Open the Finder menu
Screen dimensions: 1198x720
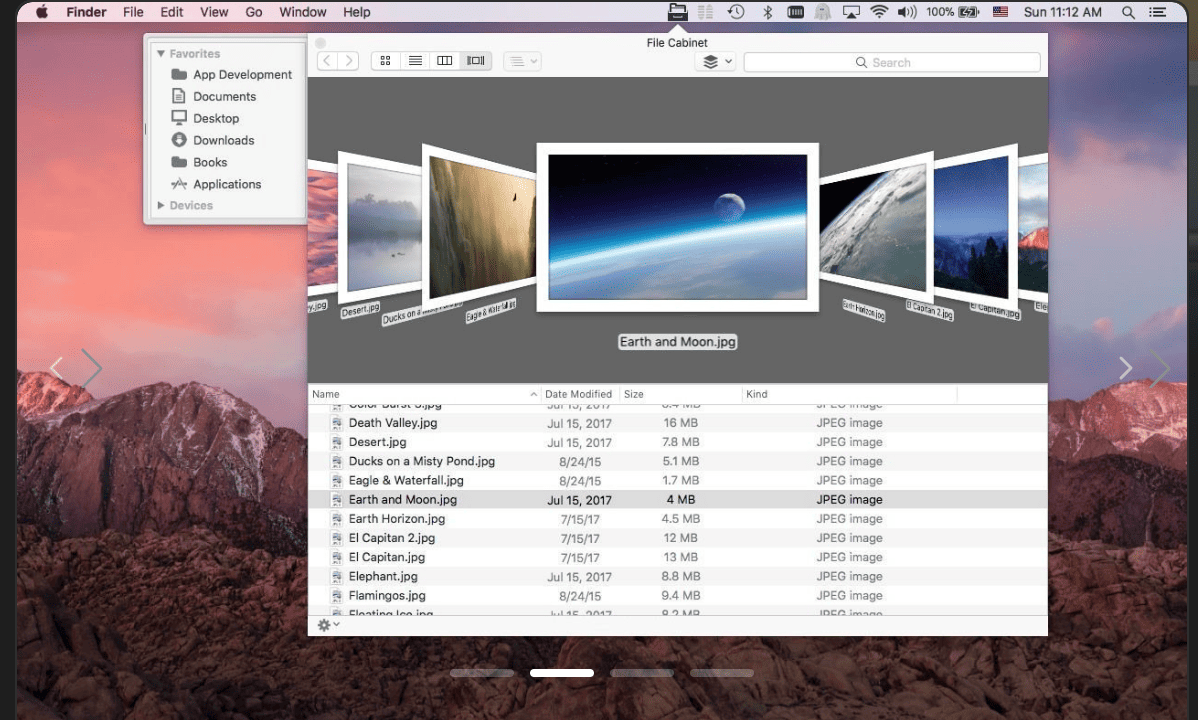pos(86,12)
